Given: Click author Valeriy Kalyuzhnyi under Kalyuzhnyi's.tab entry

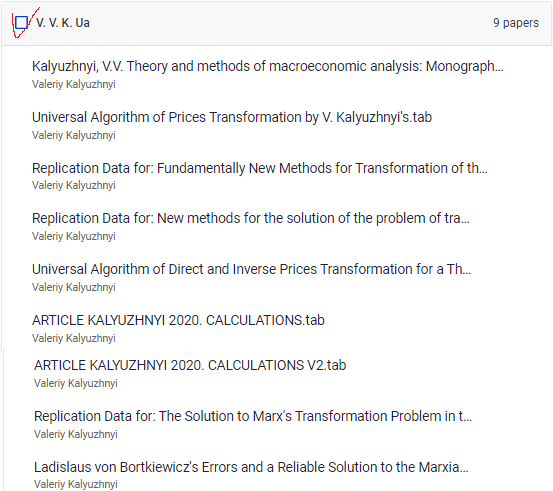Looking at the screenshot, I should (x=74, y=135).
